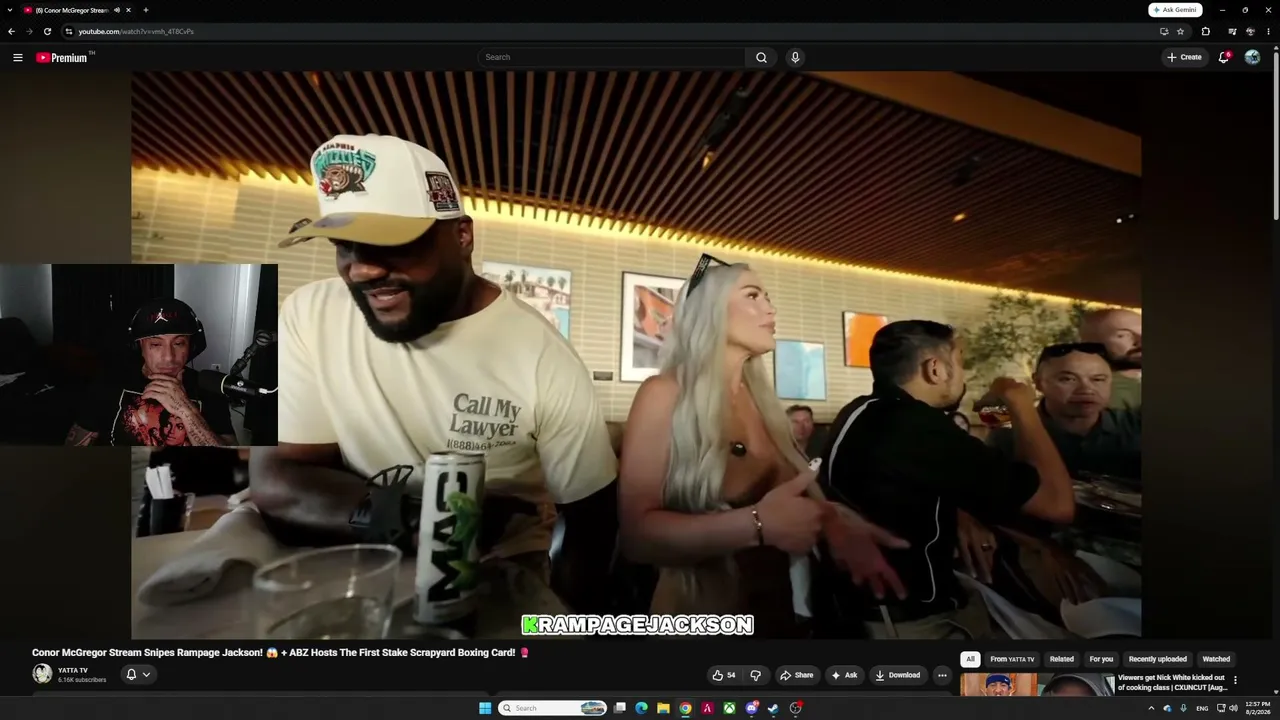Open clock and date in system tray
The width and height of the screenshot is (1280, 720).
click(x=1257, y=708)
